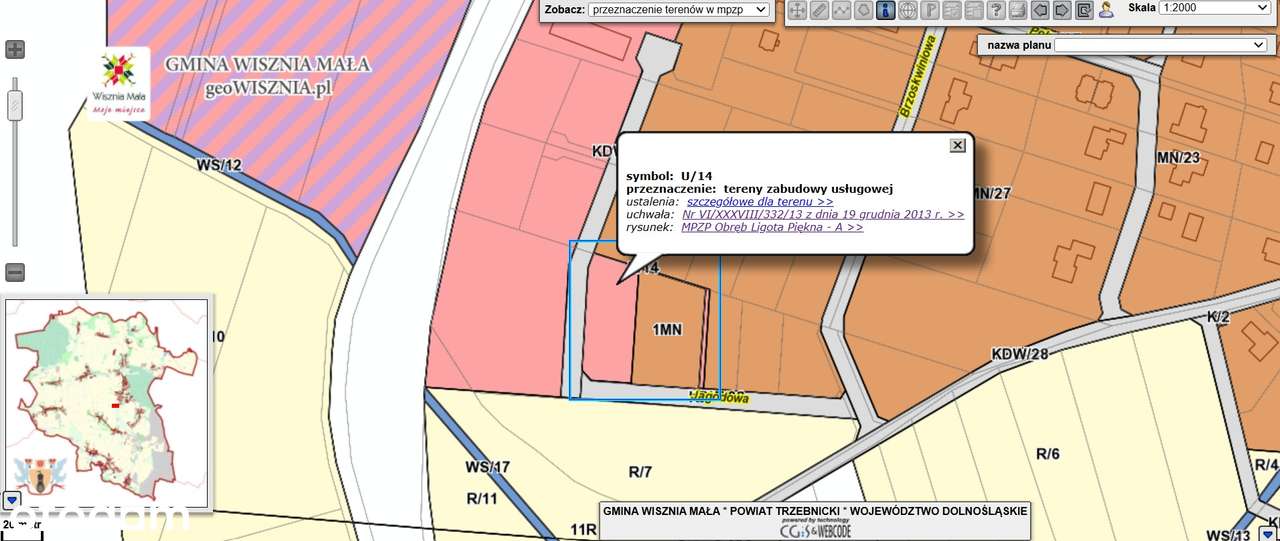Collapse the overview minimap with arrow
The image size is (1280, 541).
[x=12, y=499]
